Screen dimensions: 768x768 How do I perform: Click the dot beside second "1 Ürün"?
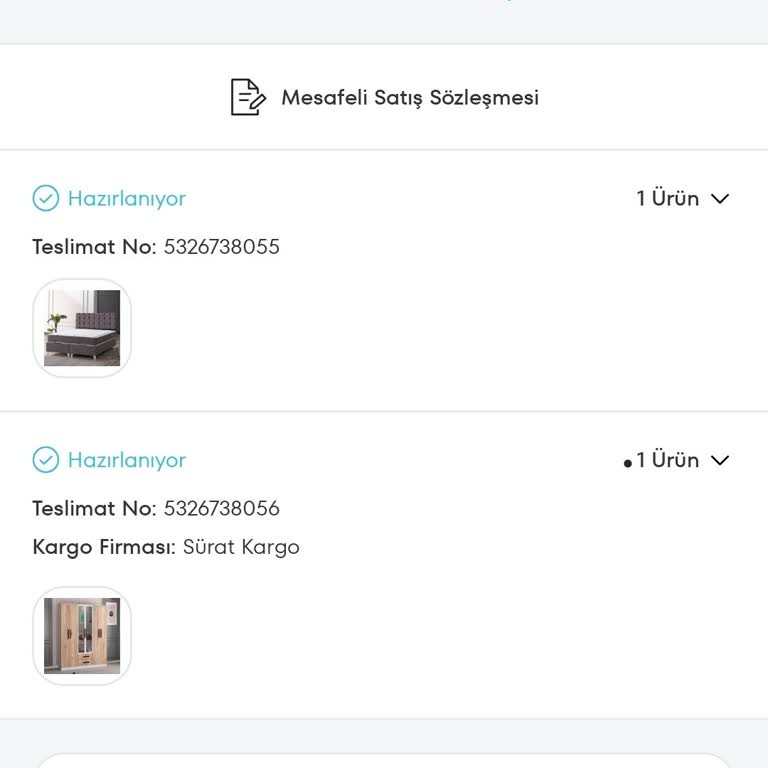coord(627,463)
